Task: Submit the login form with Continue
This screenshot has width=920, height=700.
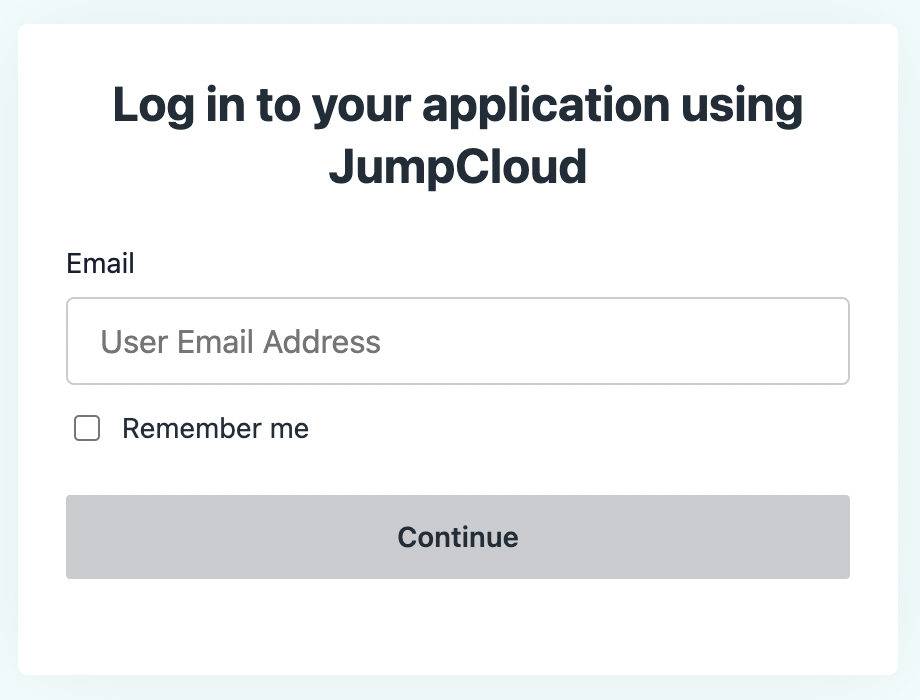Action: [x=457, y=537]
